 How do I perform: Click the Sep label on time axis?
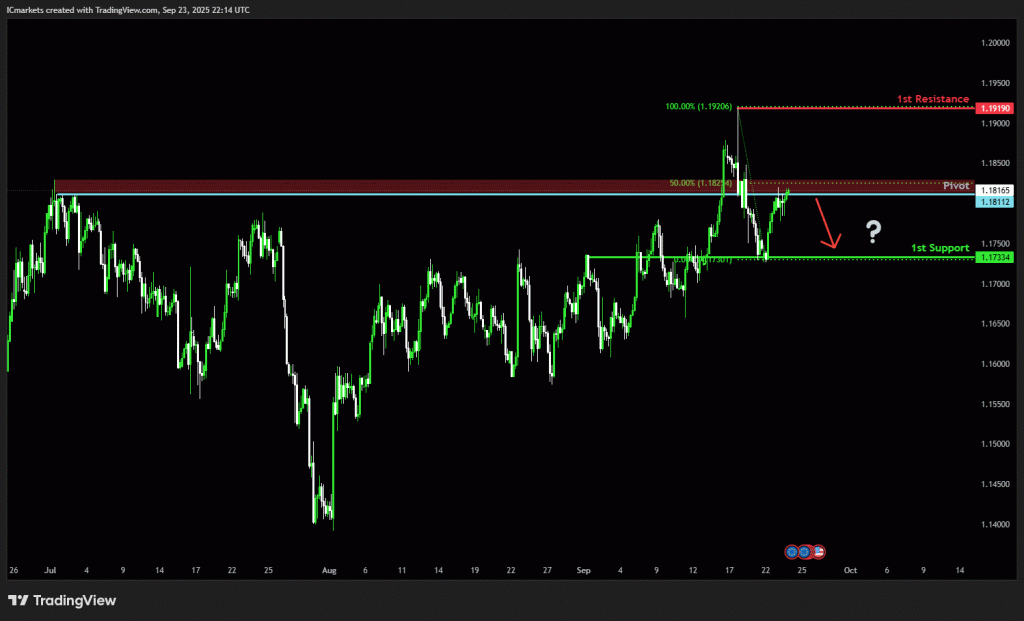(x=584, y=570)
